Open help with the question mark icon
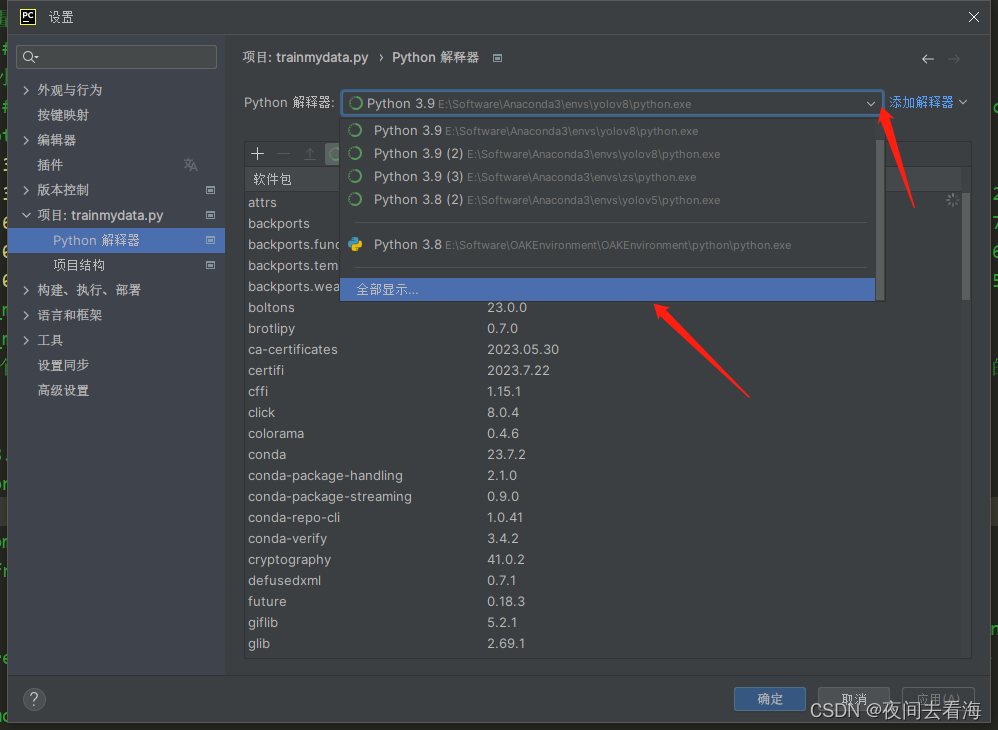This screenshot has height=730, width=998. coord(33,699)
